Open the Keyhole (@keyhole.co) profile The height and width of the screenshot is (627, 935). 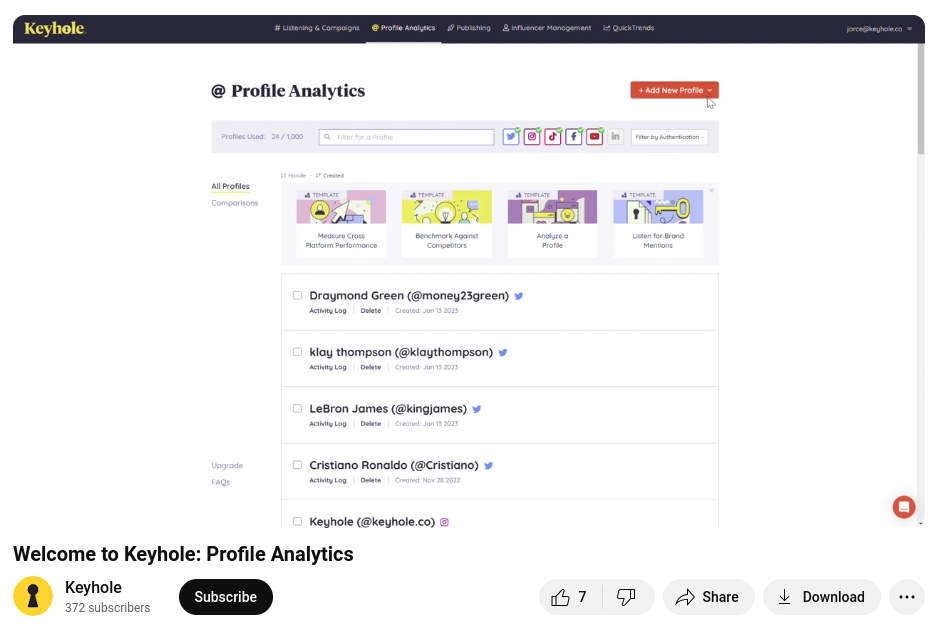[372, 521]
